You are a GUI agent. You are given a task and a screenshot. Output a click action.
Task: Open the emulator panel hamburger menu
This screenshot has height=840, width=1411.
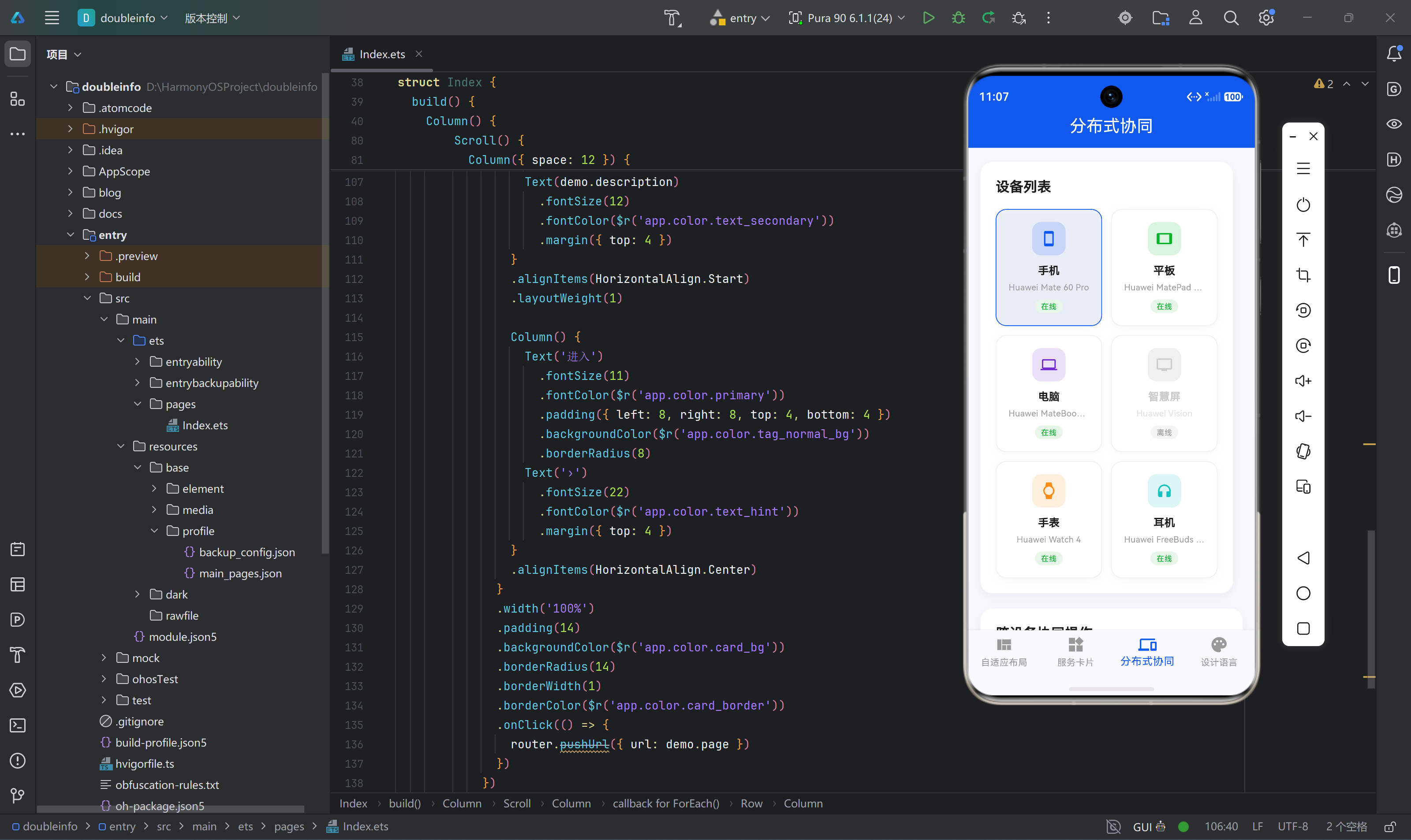point(1303,168)
